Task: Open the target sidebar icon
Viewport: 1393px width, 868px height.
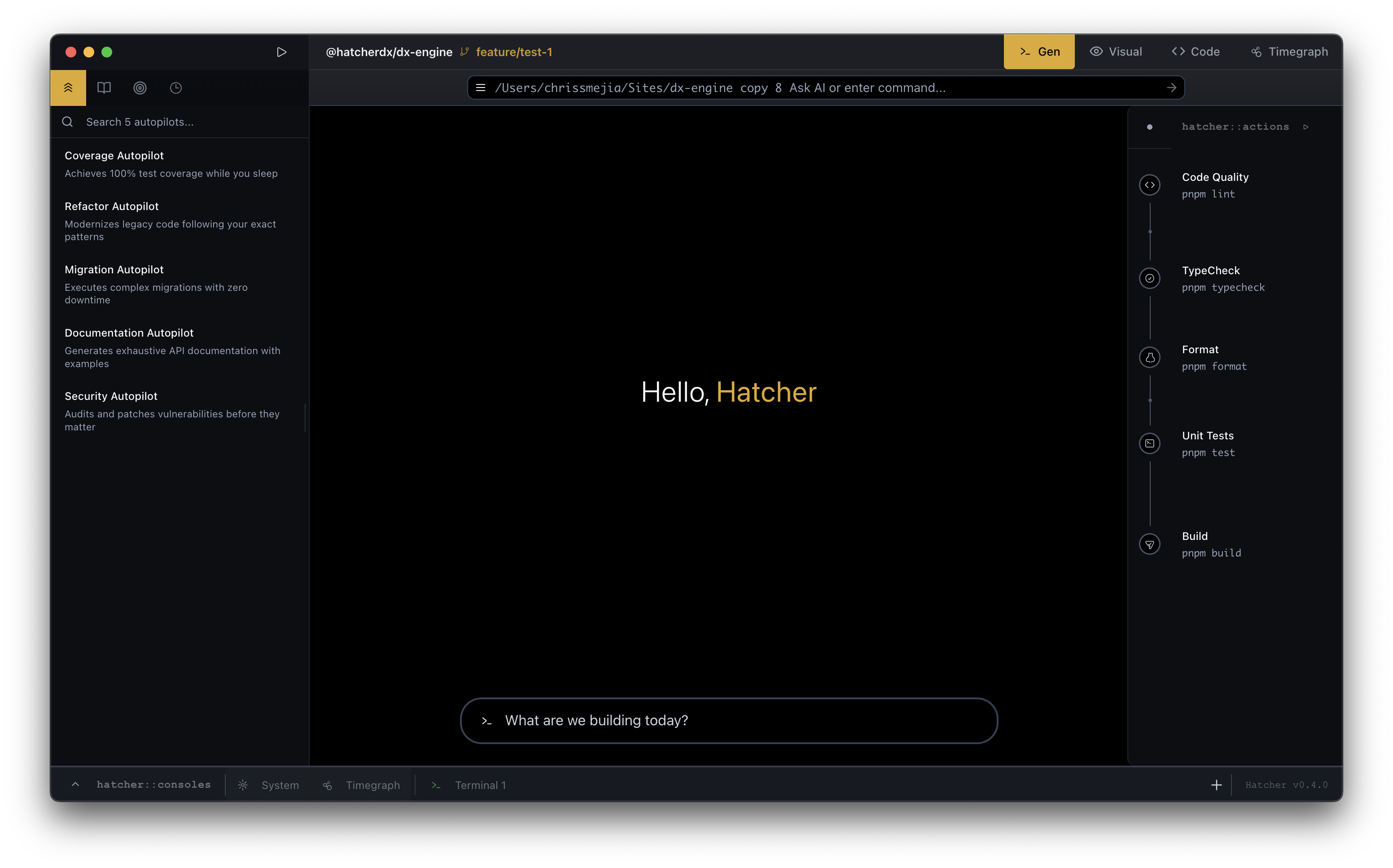Action: (140, 88)
